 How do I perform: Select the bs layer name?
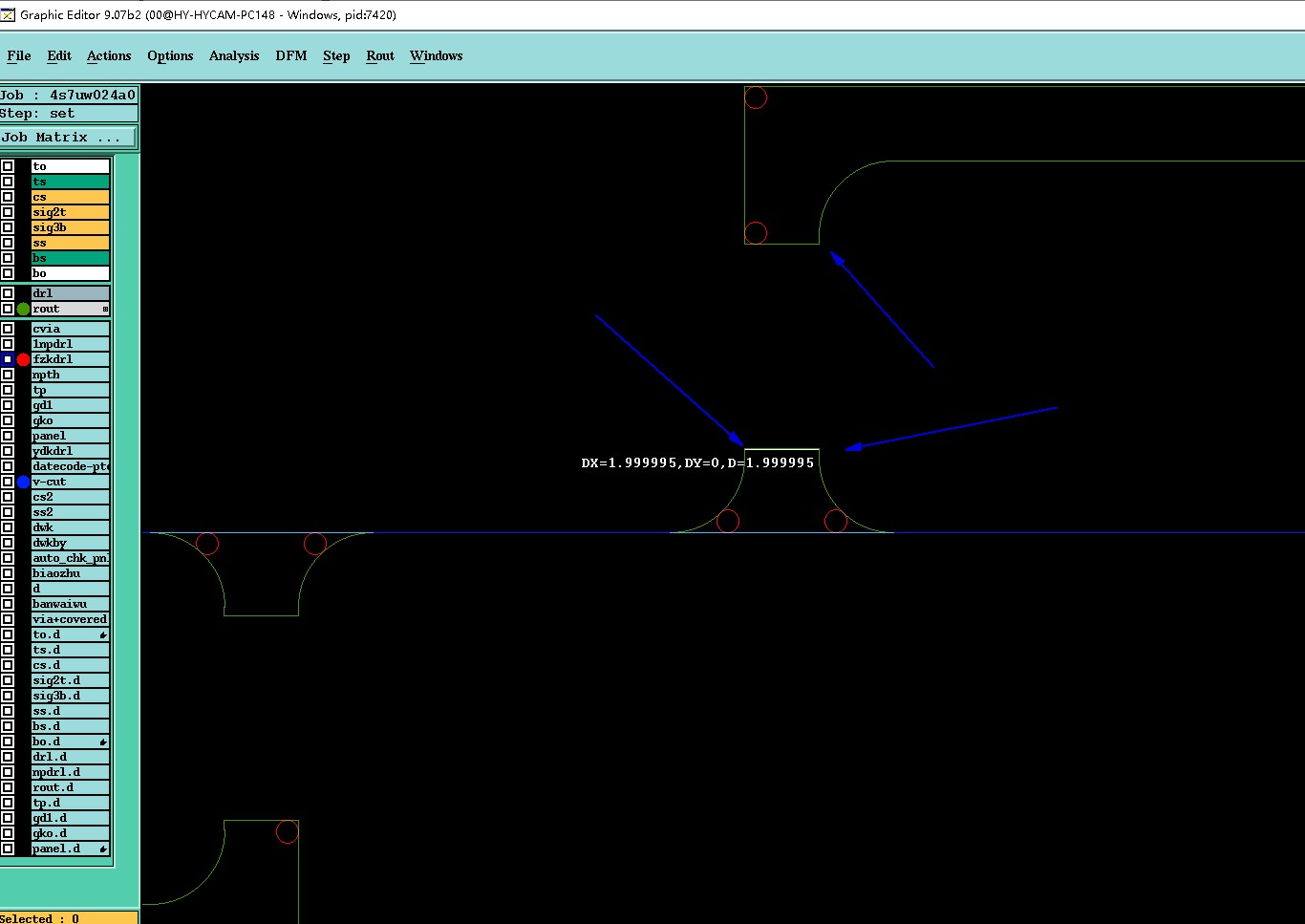[71, 258]
